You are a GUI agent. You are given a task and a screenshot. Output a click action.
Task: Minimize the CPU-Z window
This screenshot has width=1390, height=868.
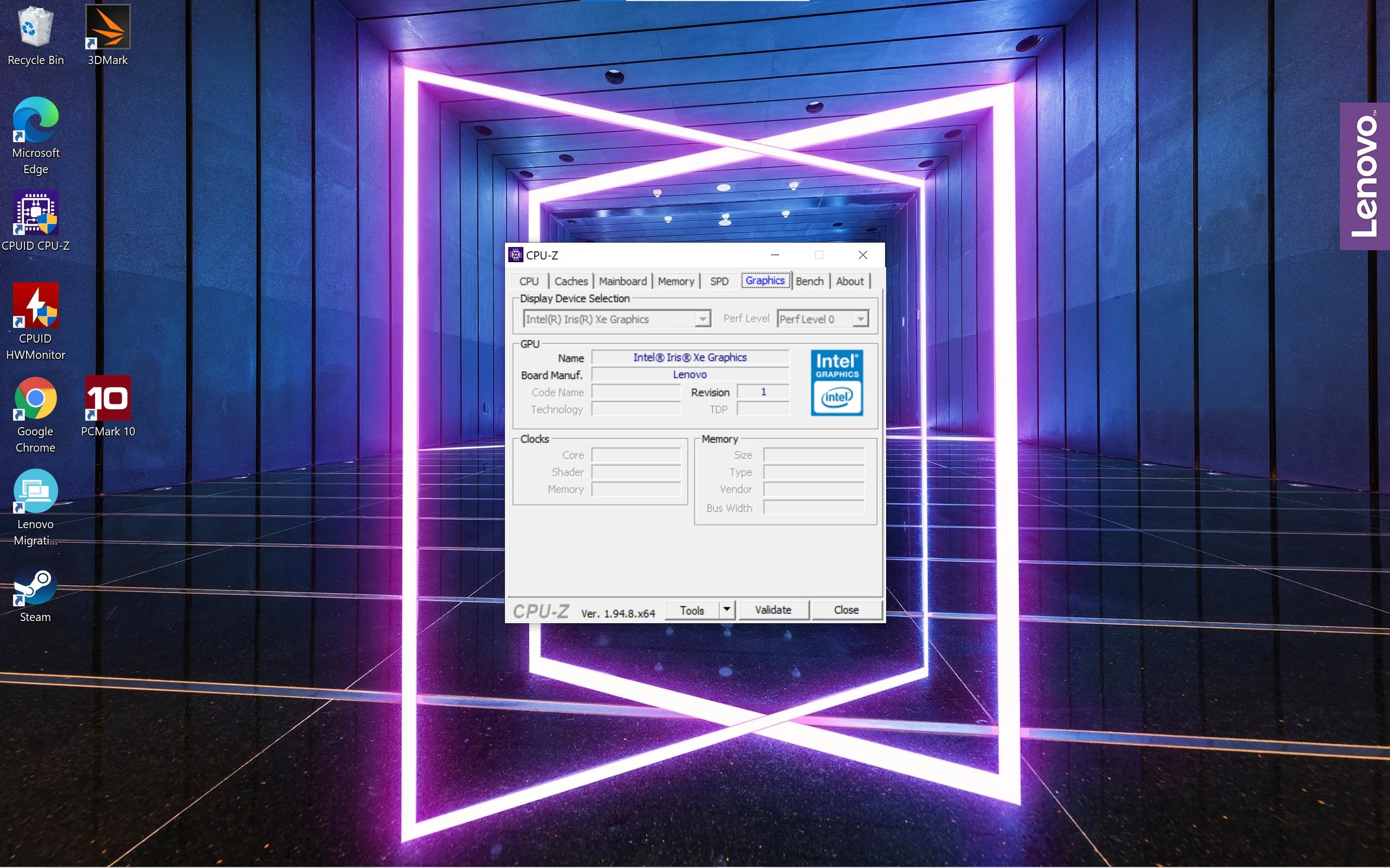(774, 255)
